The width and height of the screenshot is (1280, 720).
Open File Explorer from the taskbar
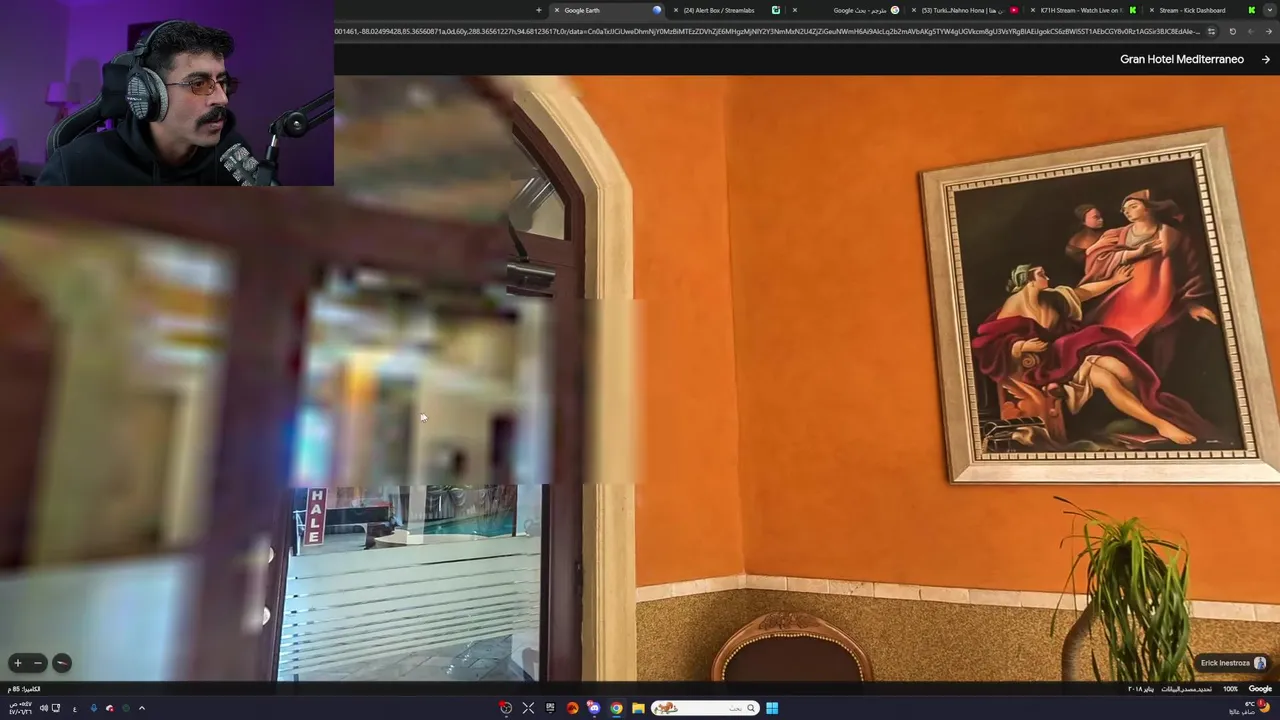(x=638, y=708)
